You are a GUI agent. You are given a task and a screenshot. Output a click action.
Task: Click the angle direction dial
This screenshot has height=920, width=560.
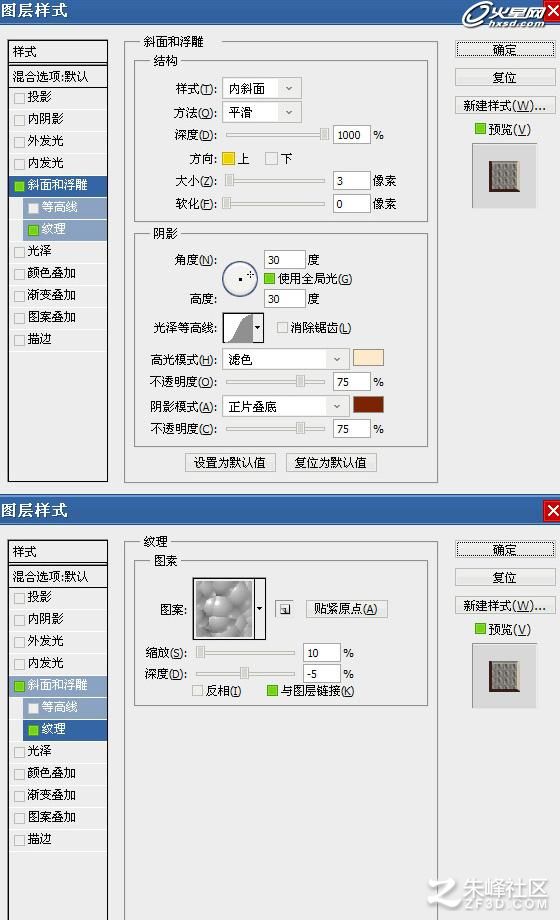pos(240,278)
